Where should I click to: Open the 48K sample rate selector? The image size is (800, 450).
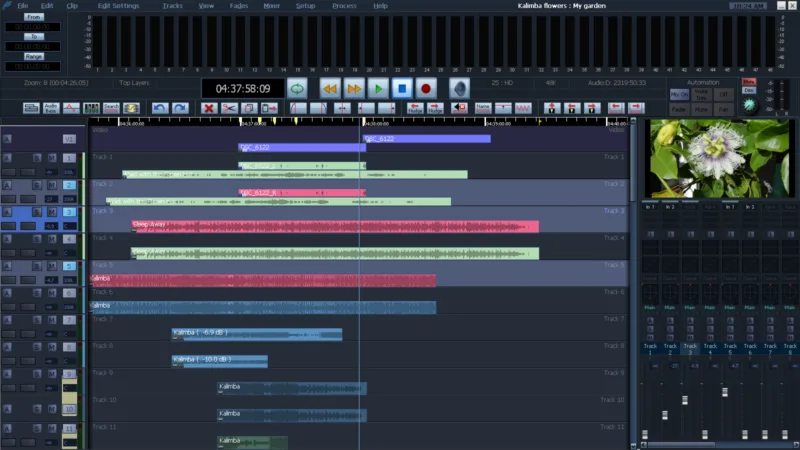click(x=551, y=83)
